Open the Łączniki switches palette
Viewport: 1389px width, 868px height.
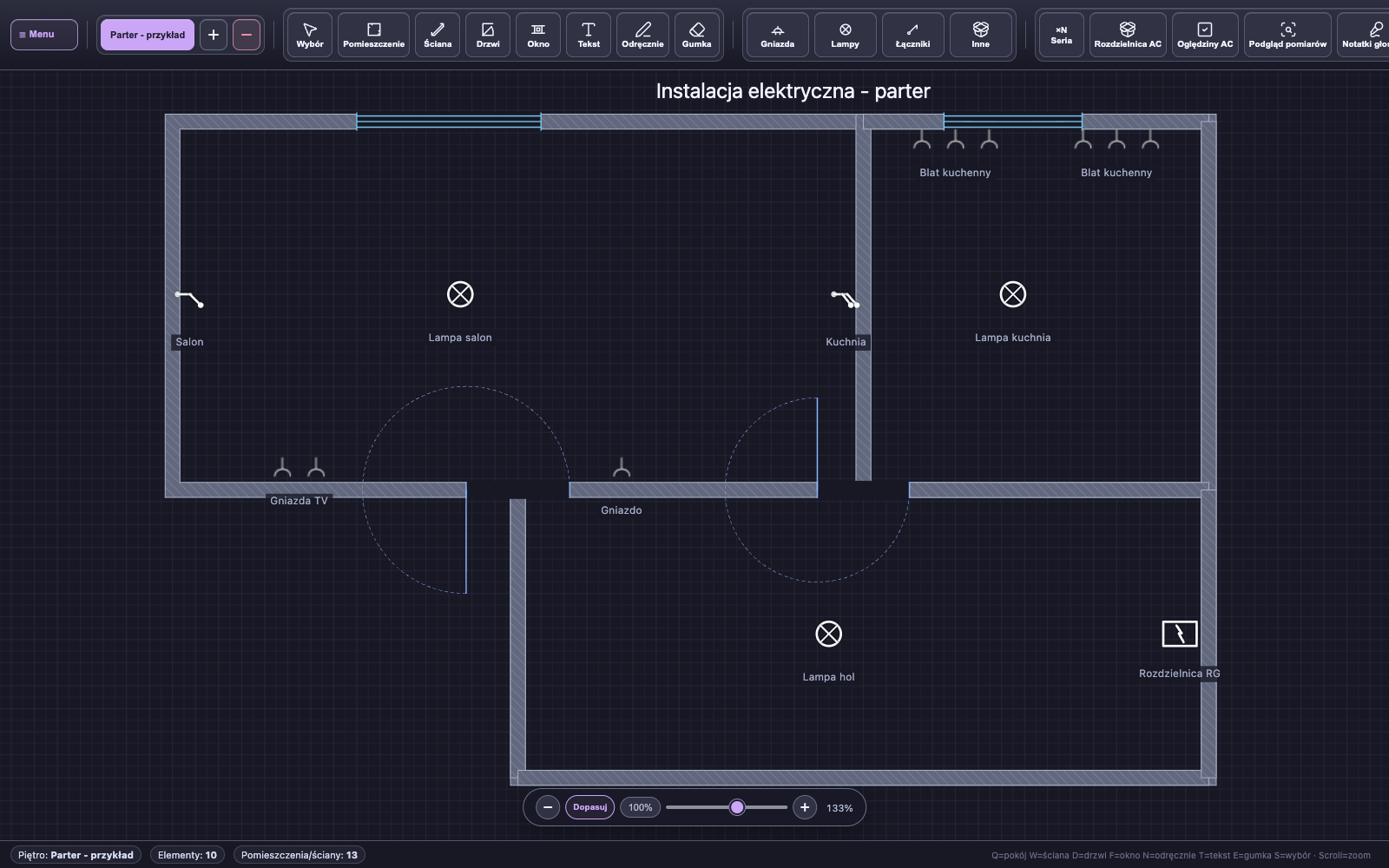click(x=913, y=35)
